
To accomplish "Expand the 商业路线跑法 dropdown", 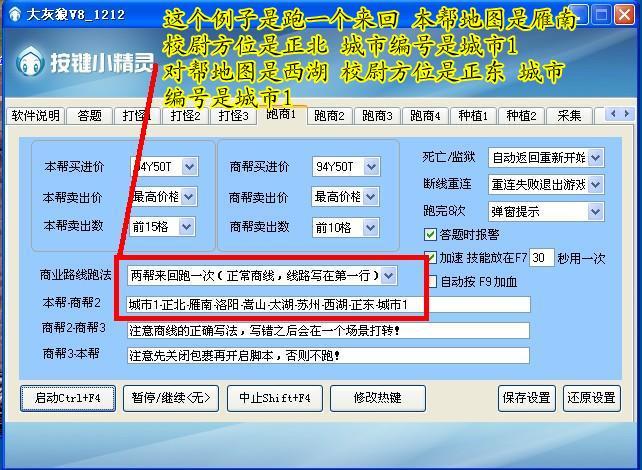I will pos(389,276).
